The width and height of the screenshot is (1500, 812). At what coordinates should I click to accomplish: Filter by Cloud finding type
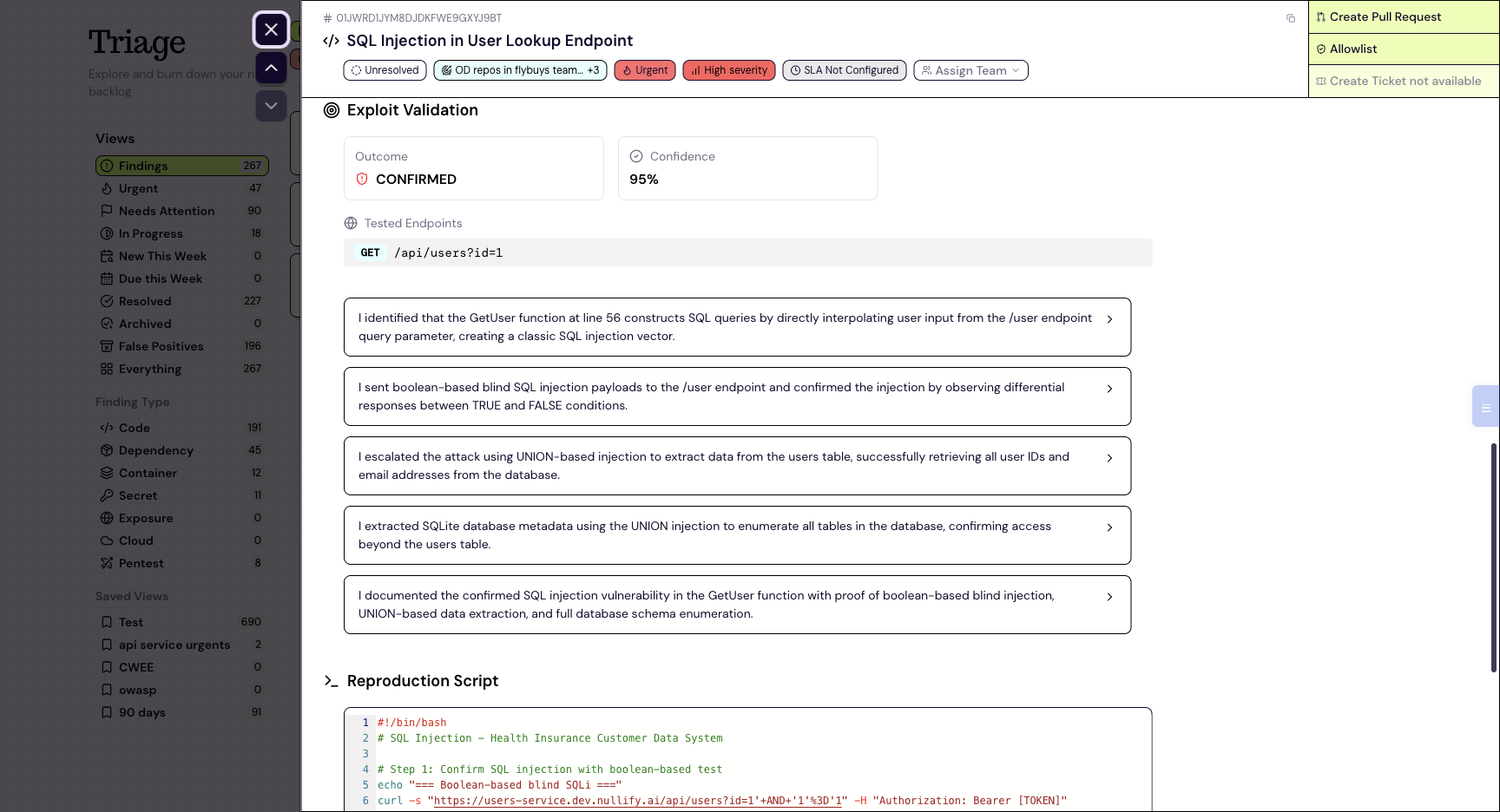[x=181, y=540]
